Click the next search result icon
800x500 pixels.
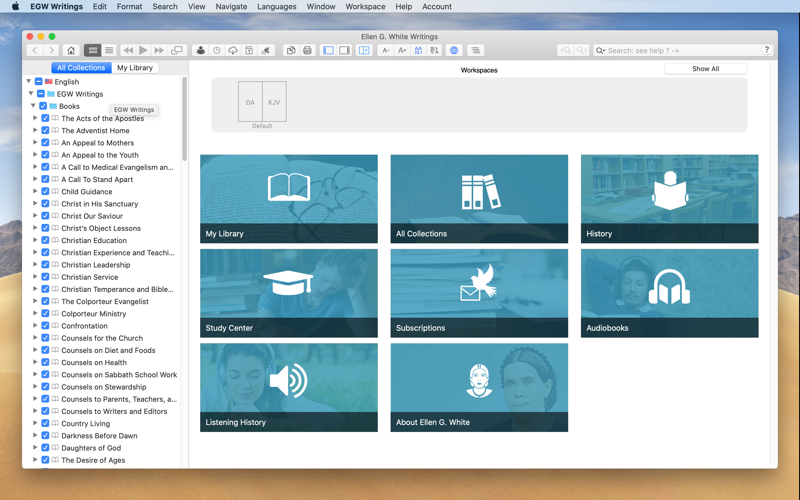(581, 50)
